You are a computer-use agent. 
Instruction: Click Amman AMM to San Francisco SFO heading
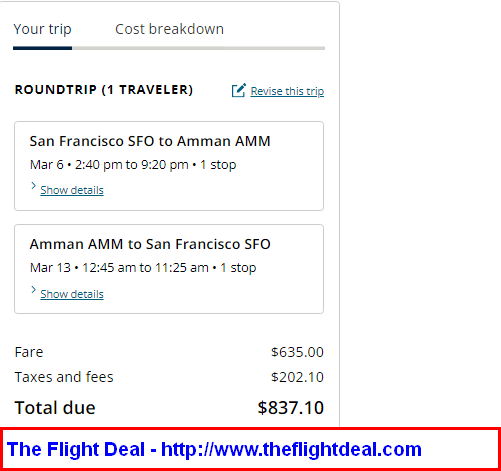click(x=150, y=244)
